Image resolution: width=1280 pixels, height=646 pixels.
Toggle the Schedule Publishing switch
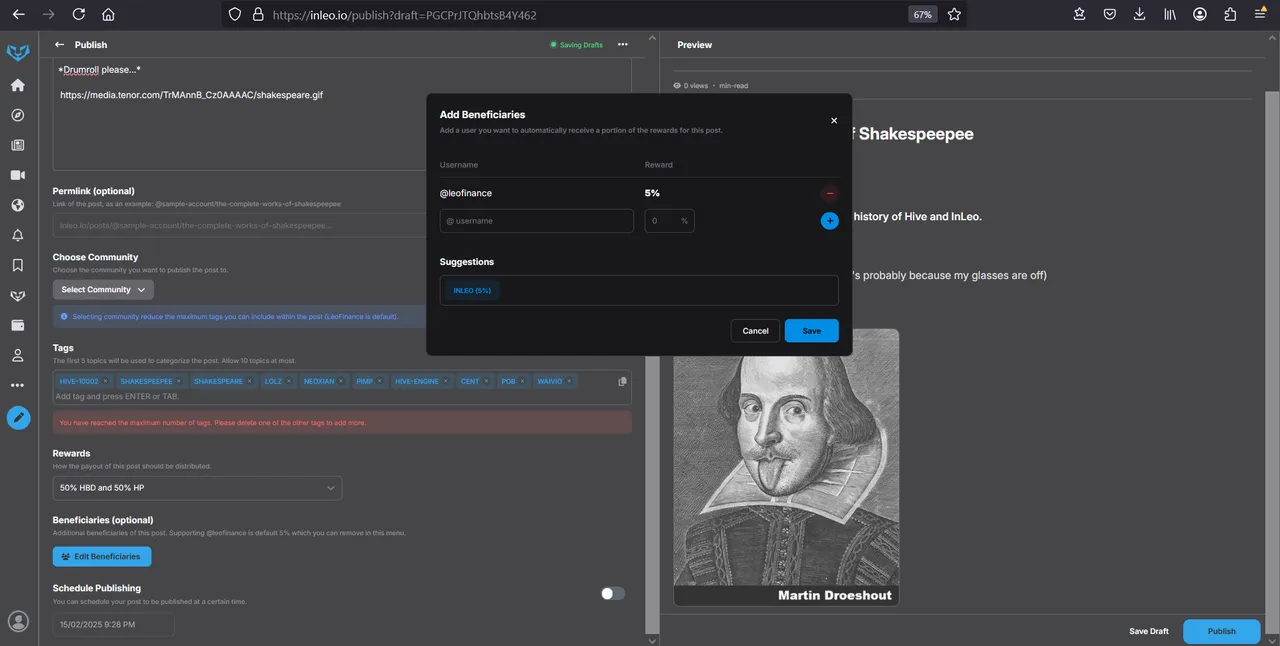click(612, 593)
